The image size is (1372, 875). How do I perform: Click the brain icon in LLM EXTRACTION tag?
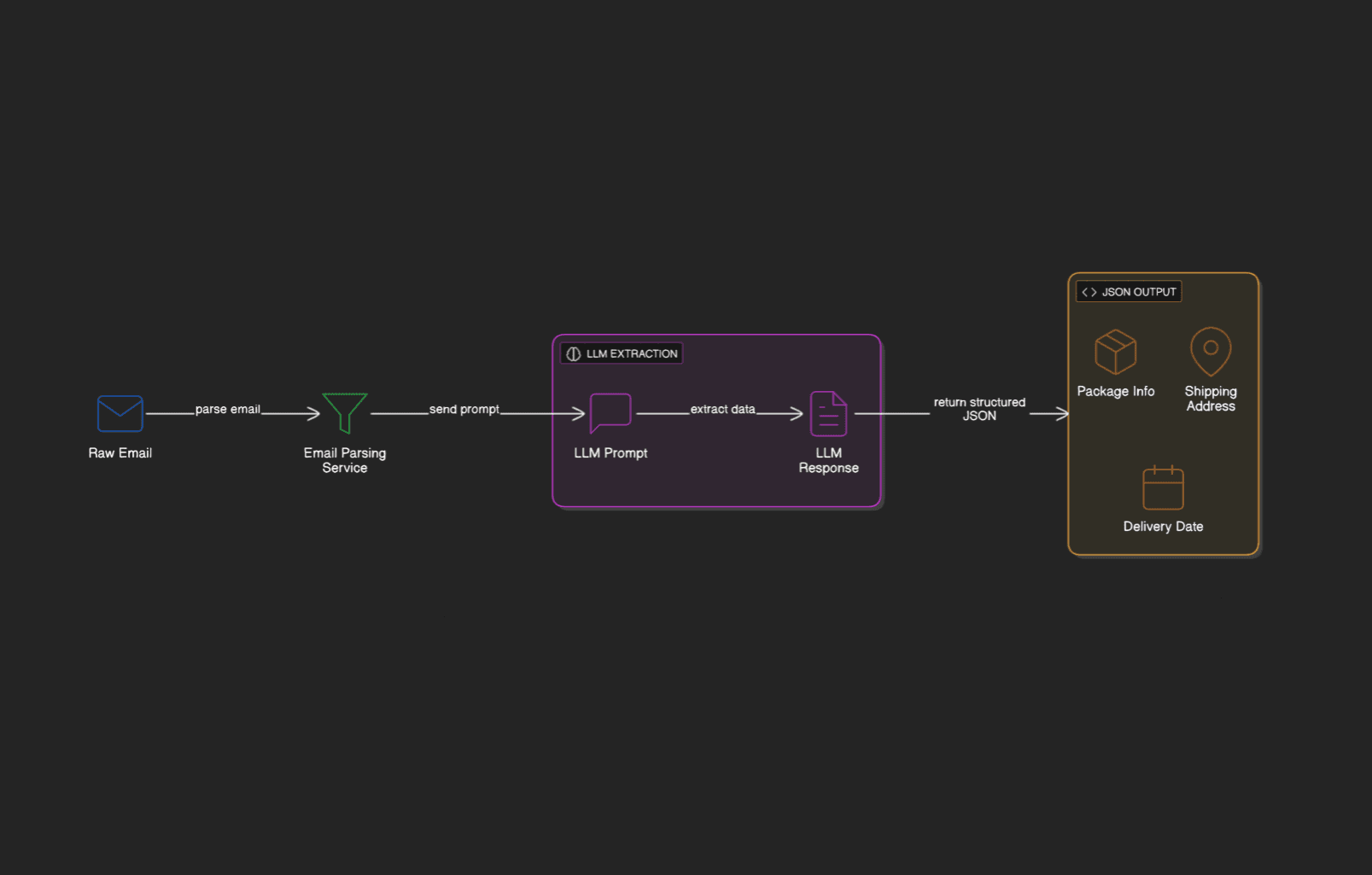574,354
